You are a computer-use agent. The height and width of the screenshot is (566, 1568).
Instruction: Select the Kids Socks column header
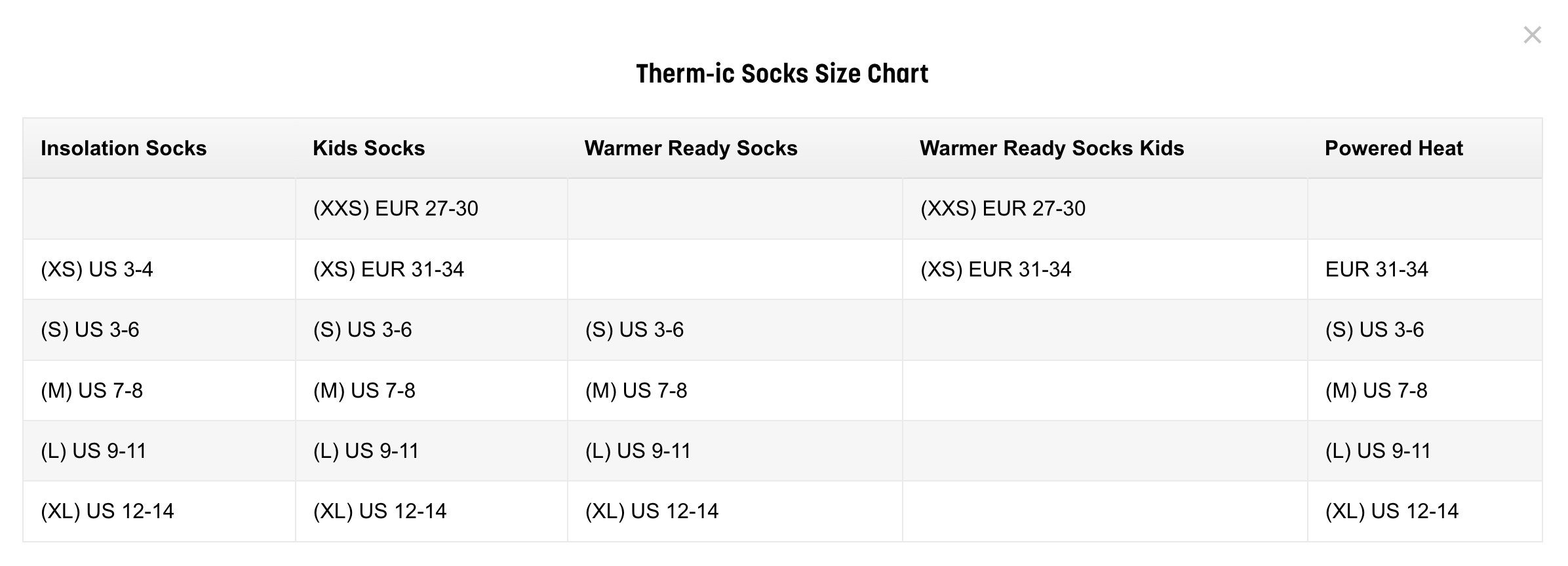point(368,148)
